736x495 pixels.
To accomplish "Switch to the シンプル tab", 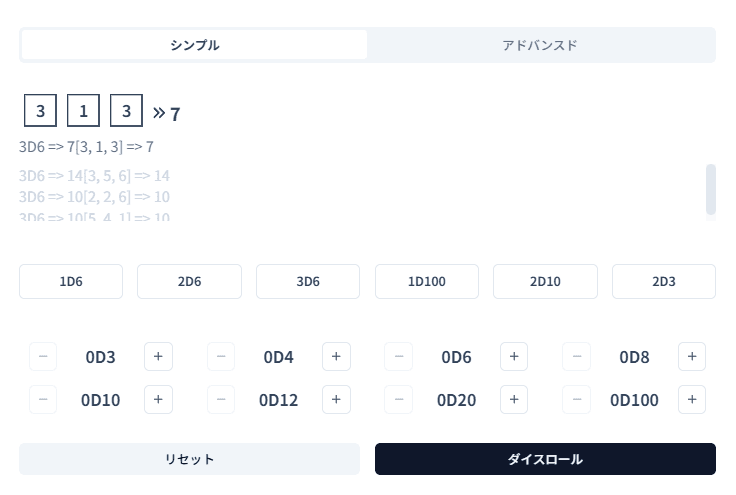I will [x=194, y=45].
